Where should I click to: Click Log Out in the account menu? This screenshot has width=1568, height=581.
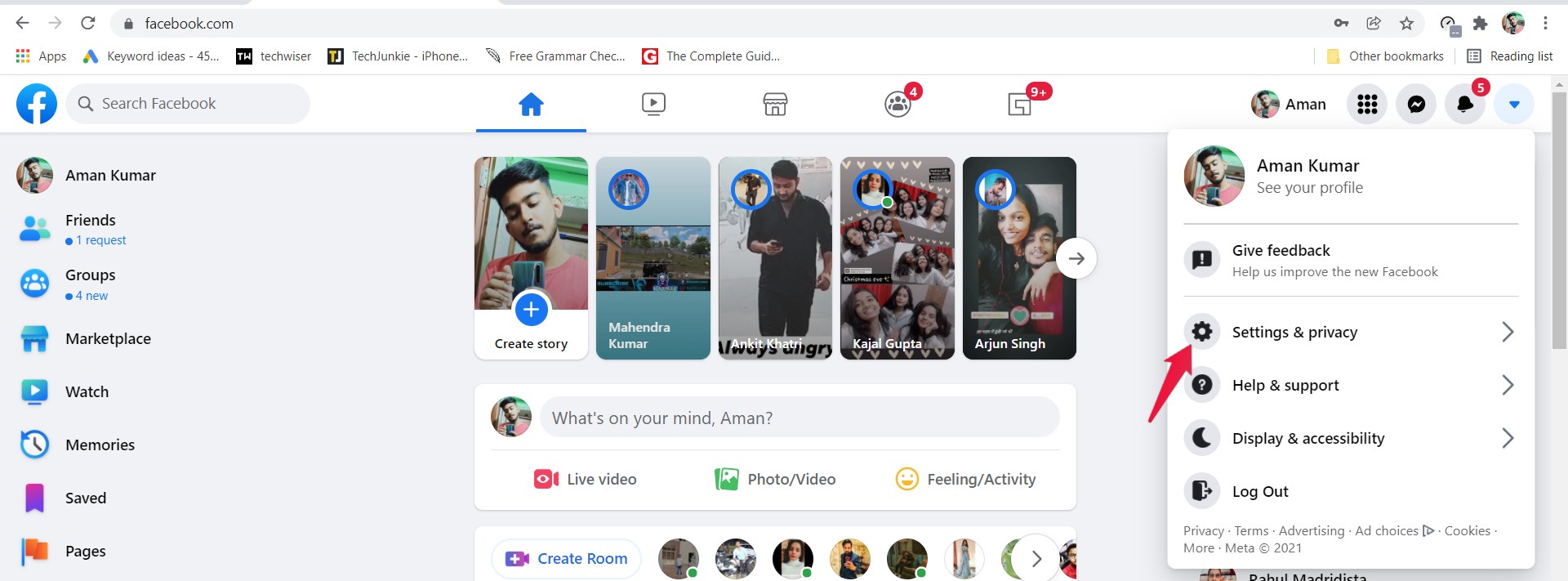point(1351,491)
